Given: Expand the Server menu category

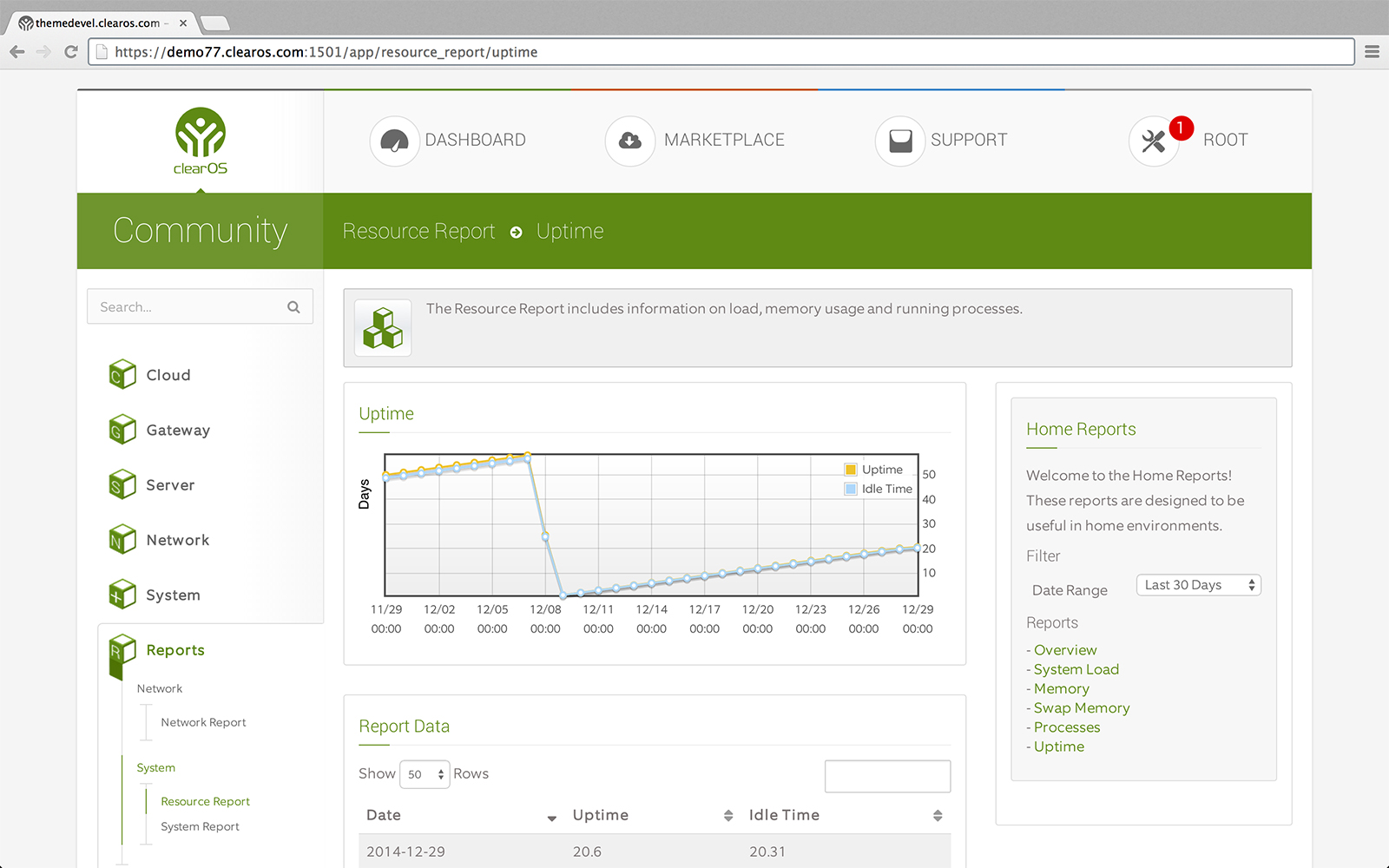Looking at the screenshot, I should pyautogui.click(x=170, y=485).
